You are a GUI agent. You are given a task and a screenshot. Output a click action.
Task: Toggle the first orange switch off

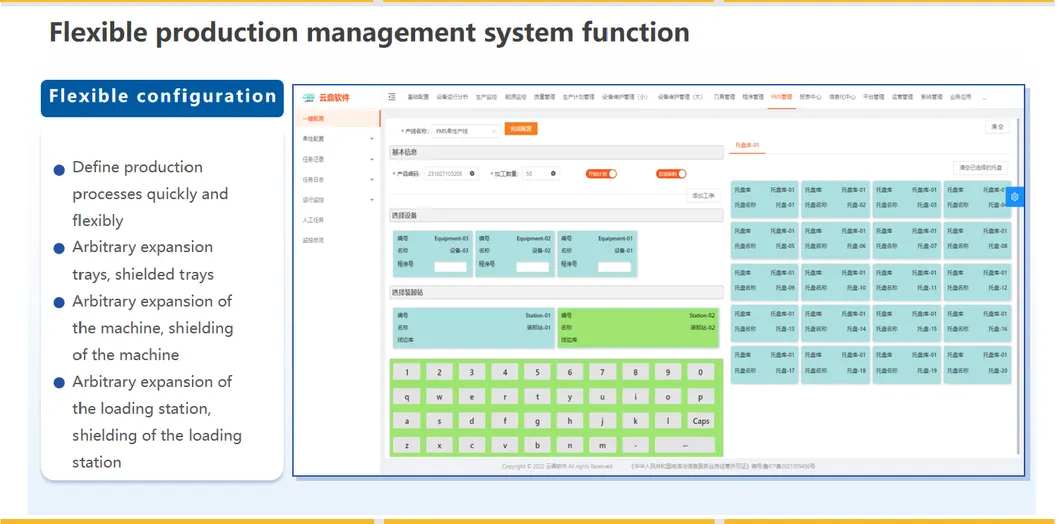coord(601,173)
